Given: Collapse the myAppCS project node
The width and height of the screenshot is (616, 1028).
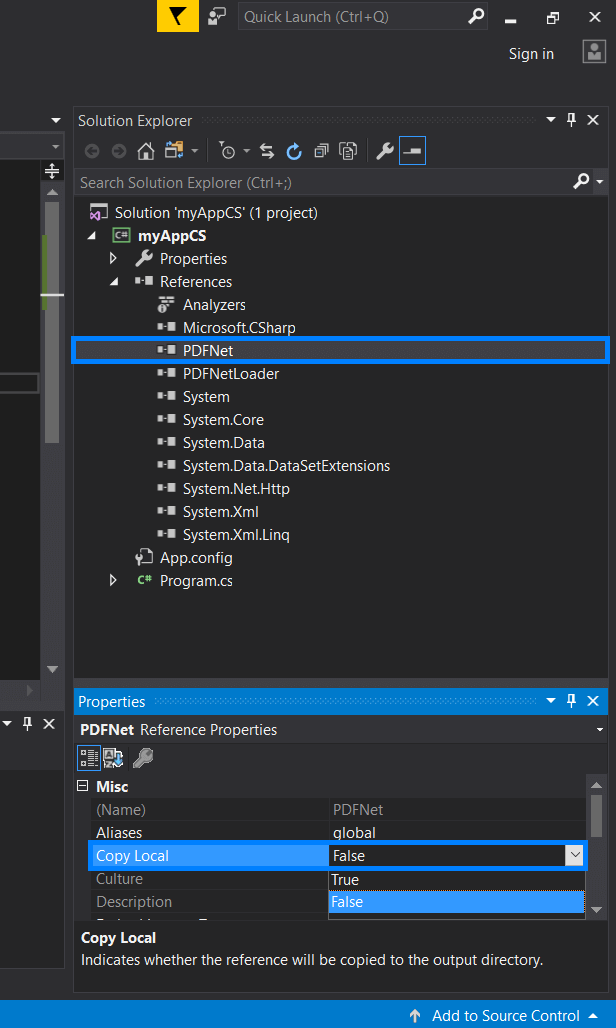Looking at the screenshot, I should [x=91, y=235].
